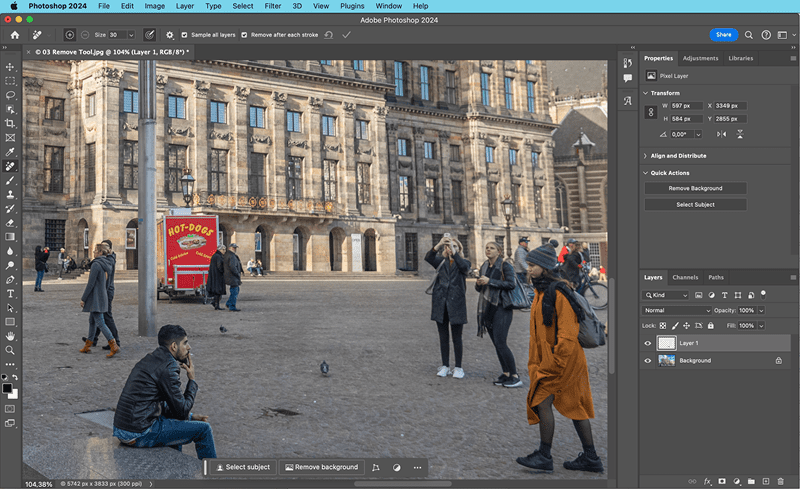Screen dimensions: 800x489
Task: Hide Layer 1 using its eye icon
Action: [x=648, y=344]
